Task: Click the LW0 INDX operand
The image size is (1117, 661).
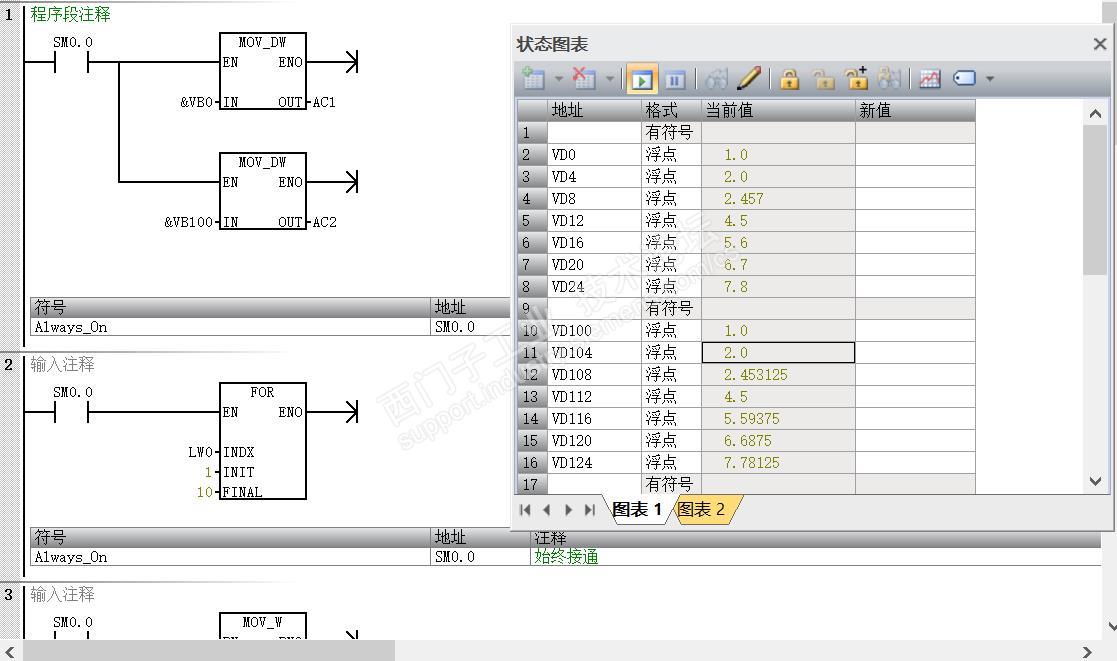Action: [200, 452]
